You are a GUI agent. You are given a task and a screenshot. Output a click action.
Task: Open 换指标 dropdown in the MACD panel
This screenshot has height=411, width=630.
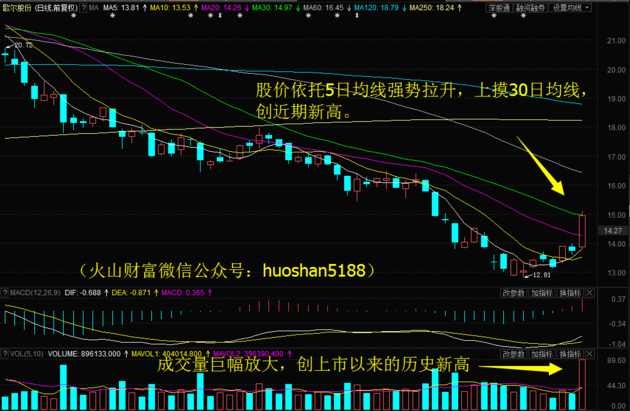click(569, 293)
